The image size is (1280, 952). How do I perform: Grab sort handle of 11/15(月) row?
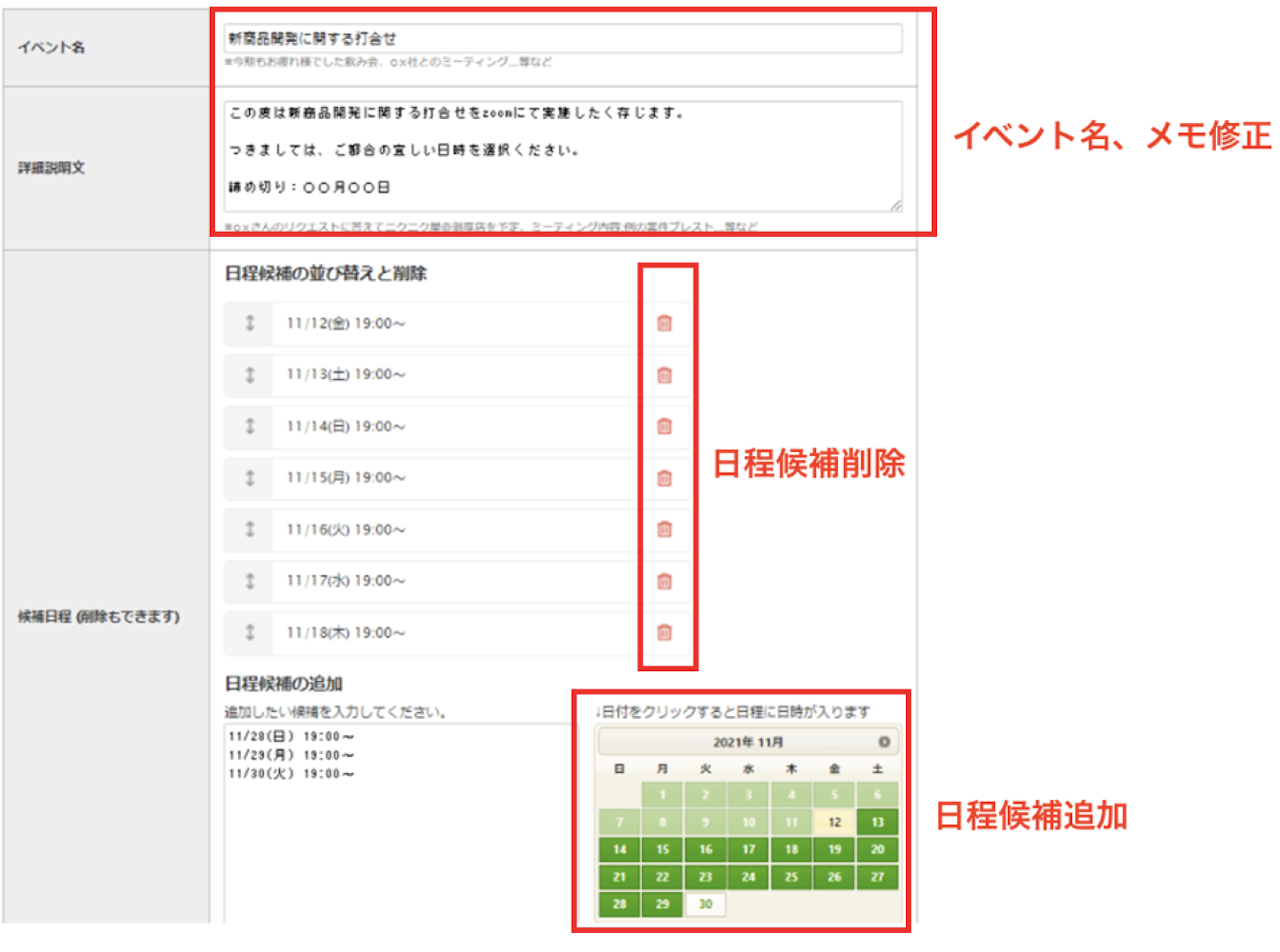pos(249,478)
